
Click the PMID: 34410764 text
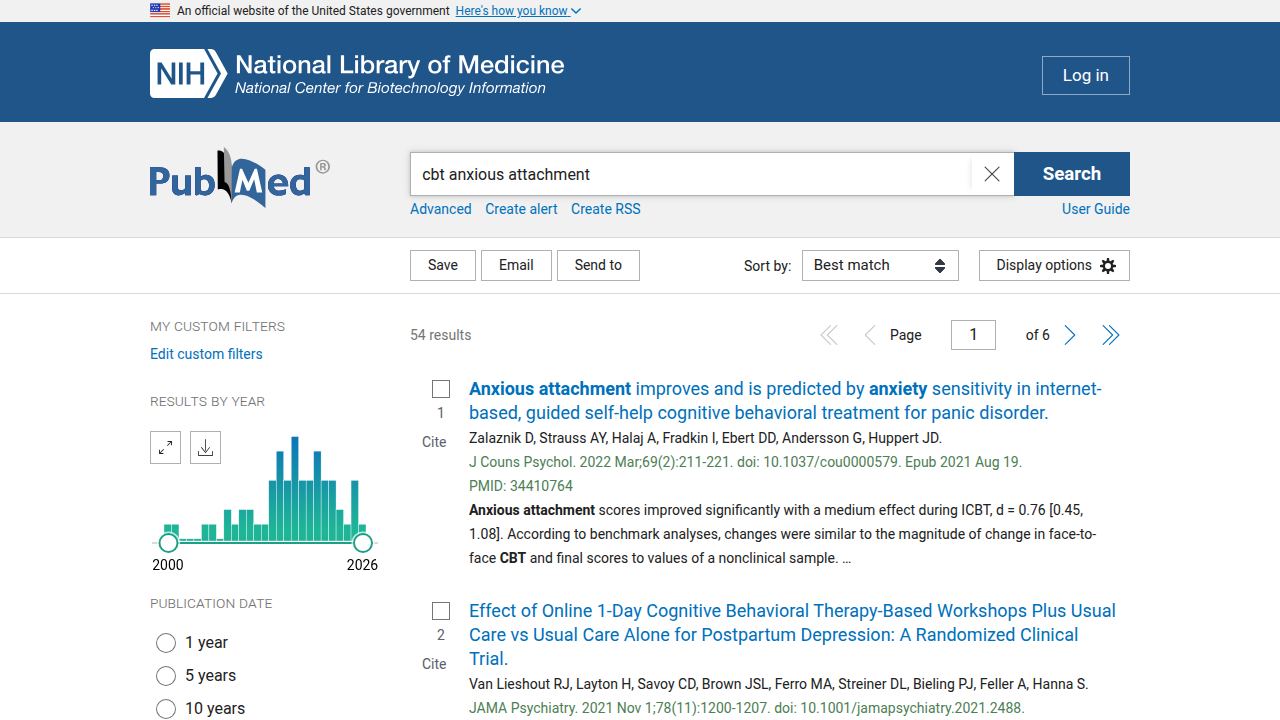click(521, 486)
